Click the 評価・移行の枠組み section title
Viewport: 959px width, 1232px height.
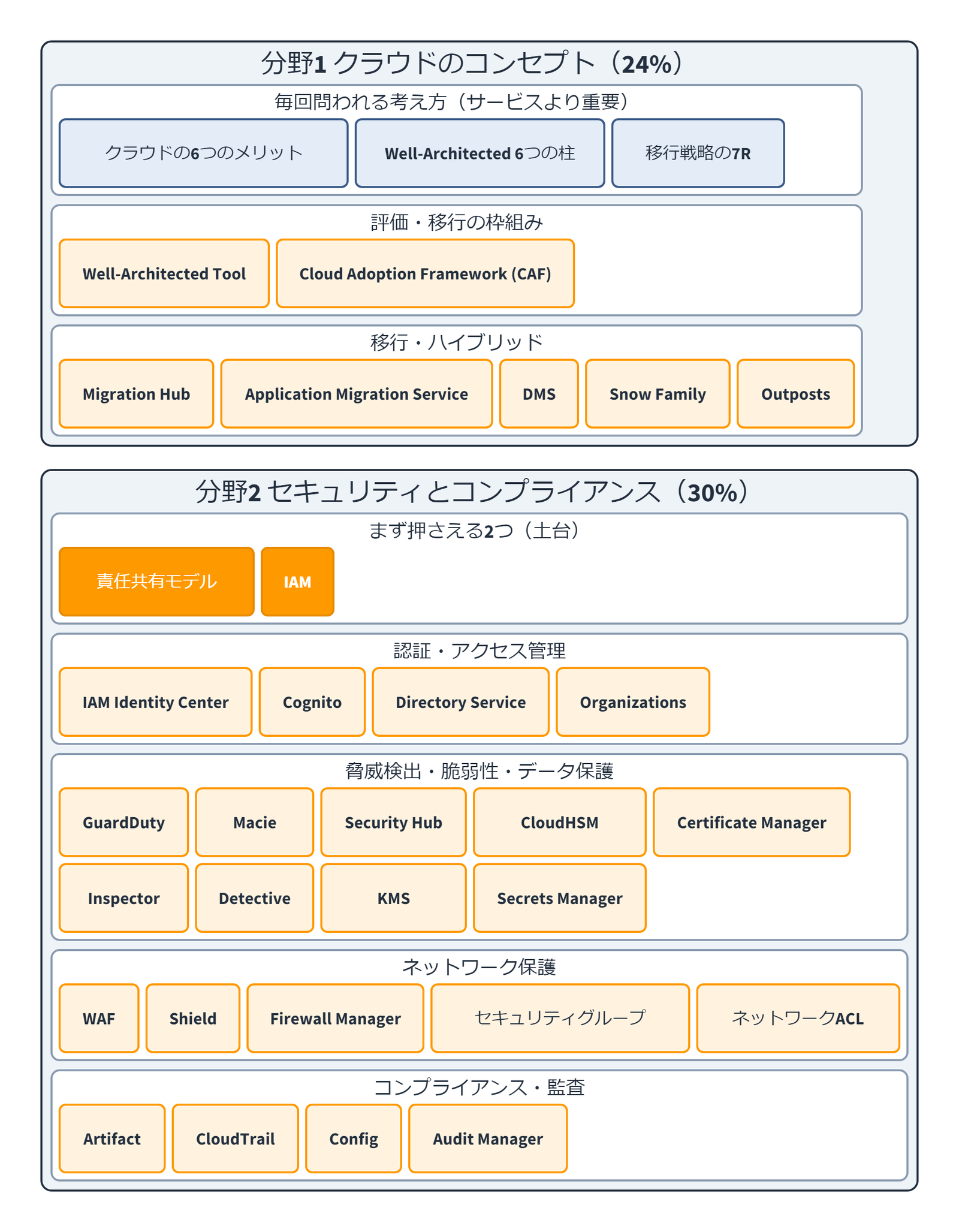click(457, 222)
